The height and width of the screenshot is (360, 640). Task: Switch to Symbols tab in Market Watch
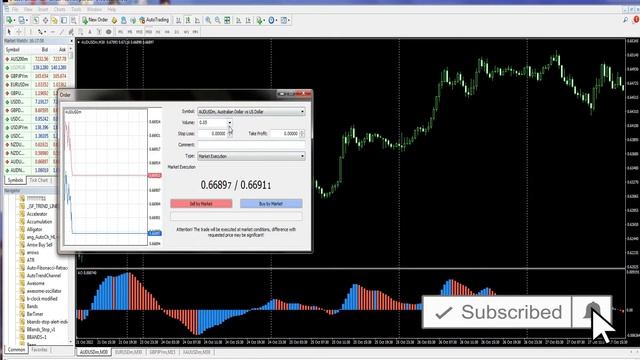click(x=15, y=180)
